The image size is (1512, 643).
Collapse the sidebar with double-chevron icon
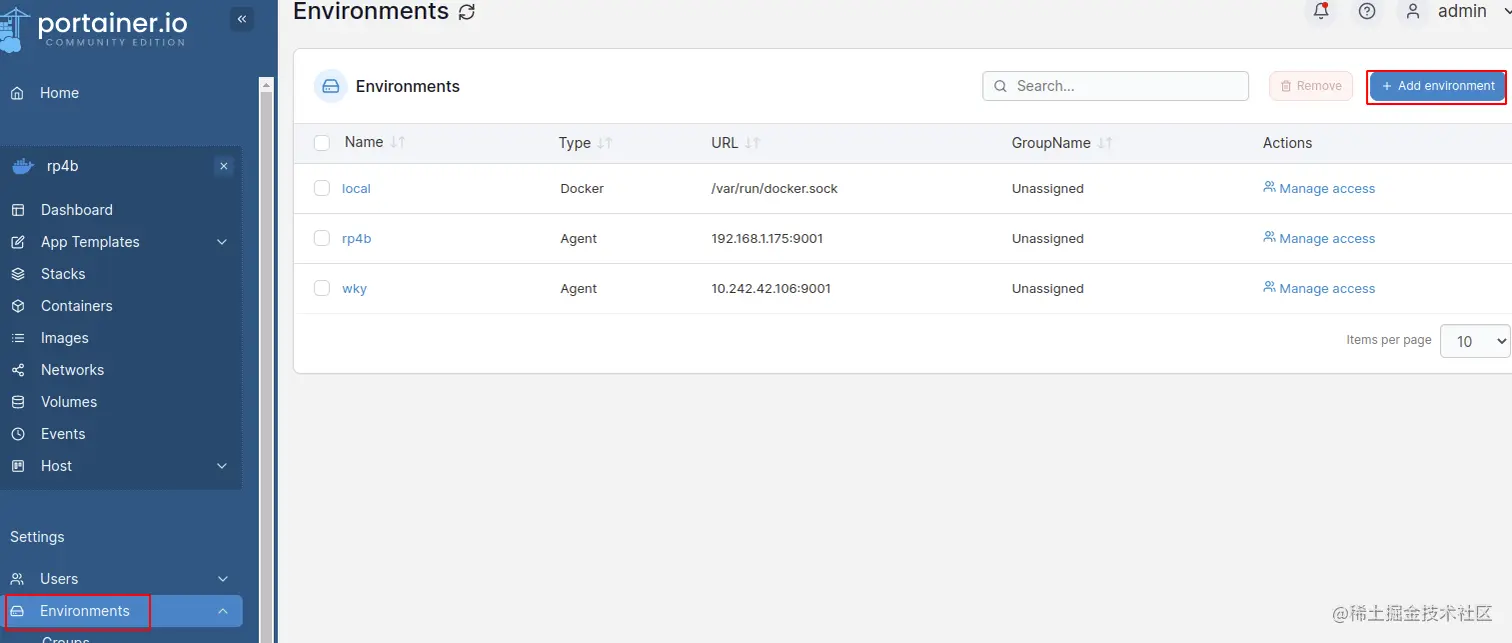click(x=241, y=18)
